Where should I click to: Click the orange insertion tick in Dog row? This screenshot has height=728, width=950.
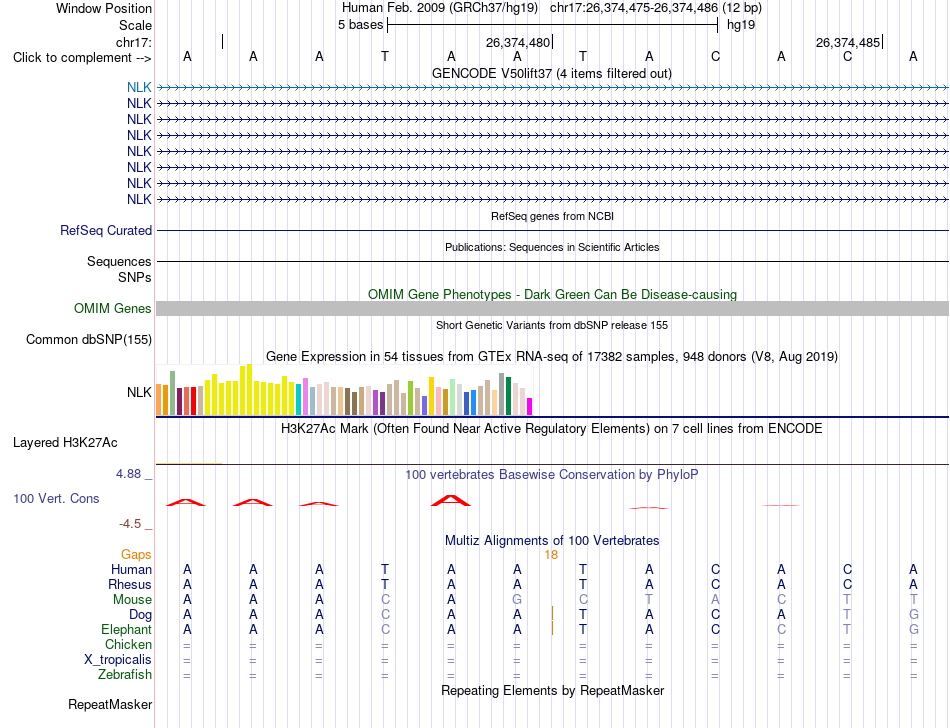(553, 614)
